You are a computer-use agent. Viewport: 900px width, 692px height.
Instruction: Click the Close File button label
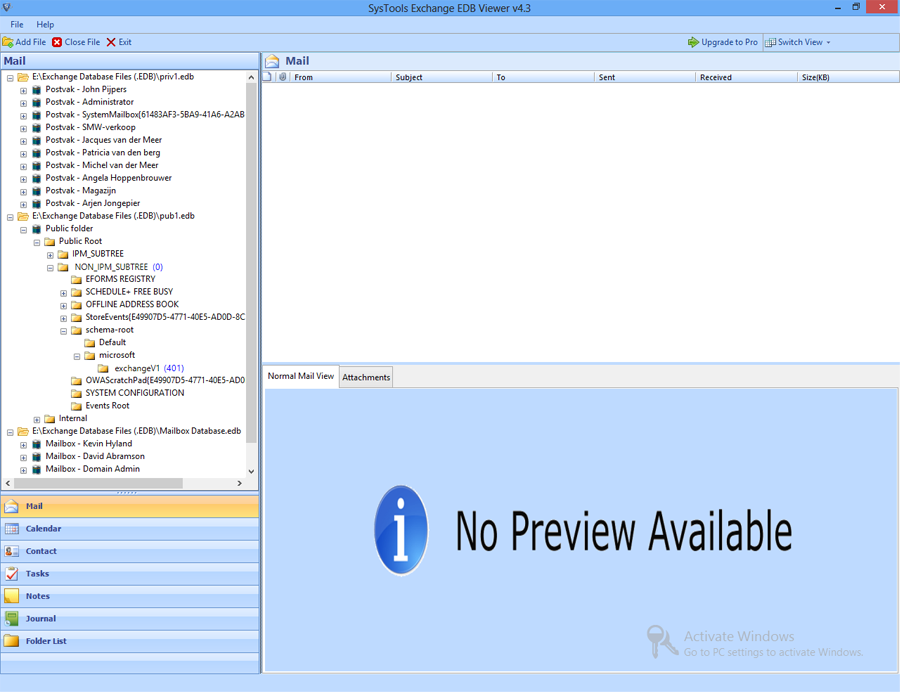pyautogui.click(x=82, y=42)
